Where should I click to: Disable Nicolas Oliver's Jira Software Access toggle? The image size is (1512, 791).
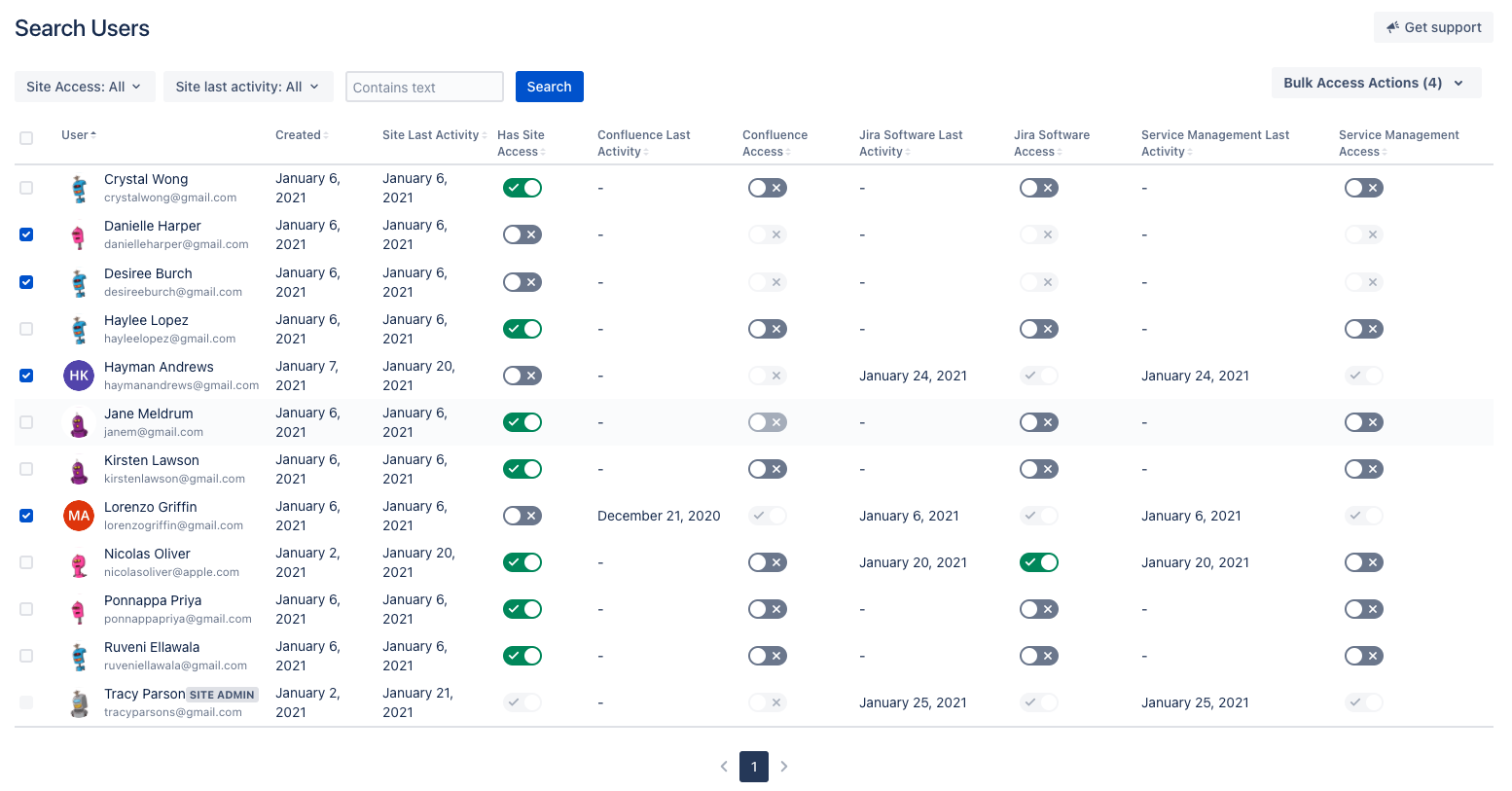click(x=1038, y=561)
